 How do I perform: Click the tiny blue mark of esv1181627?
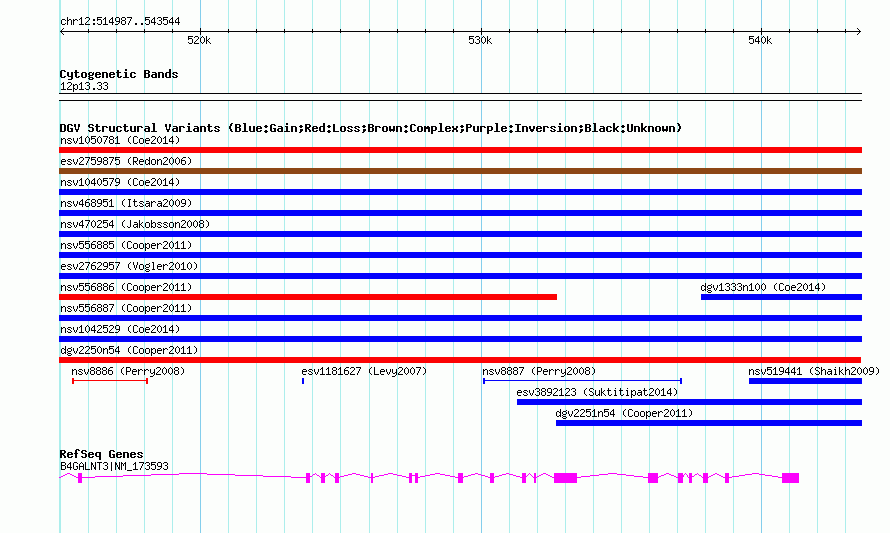point(303,381)
